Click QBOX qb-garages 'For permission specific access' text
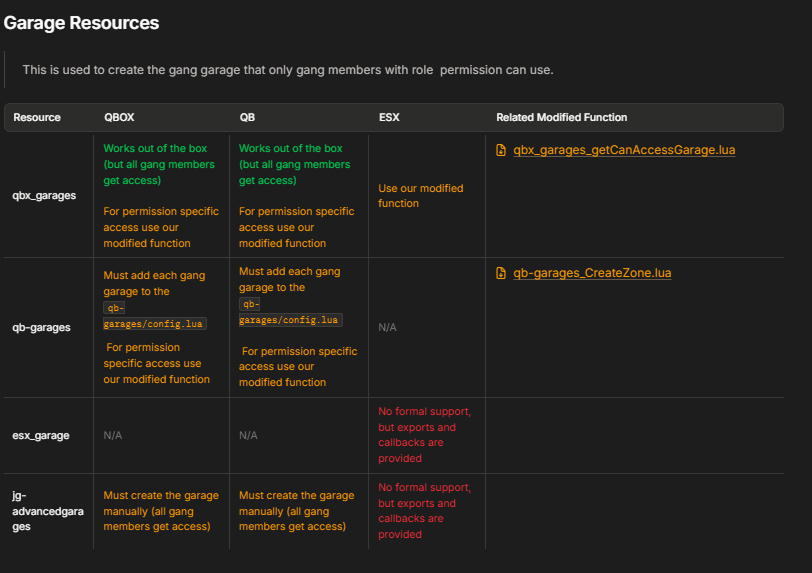812x573 pixels. (156, 364)
